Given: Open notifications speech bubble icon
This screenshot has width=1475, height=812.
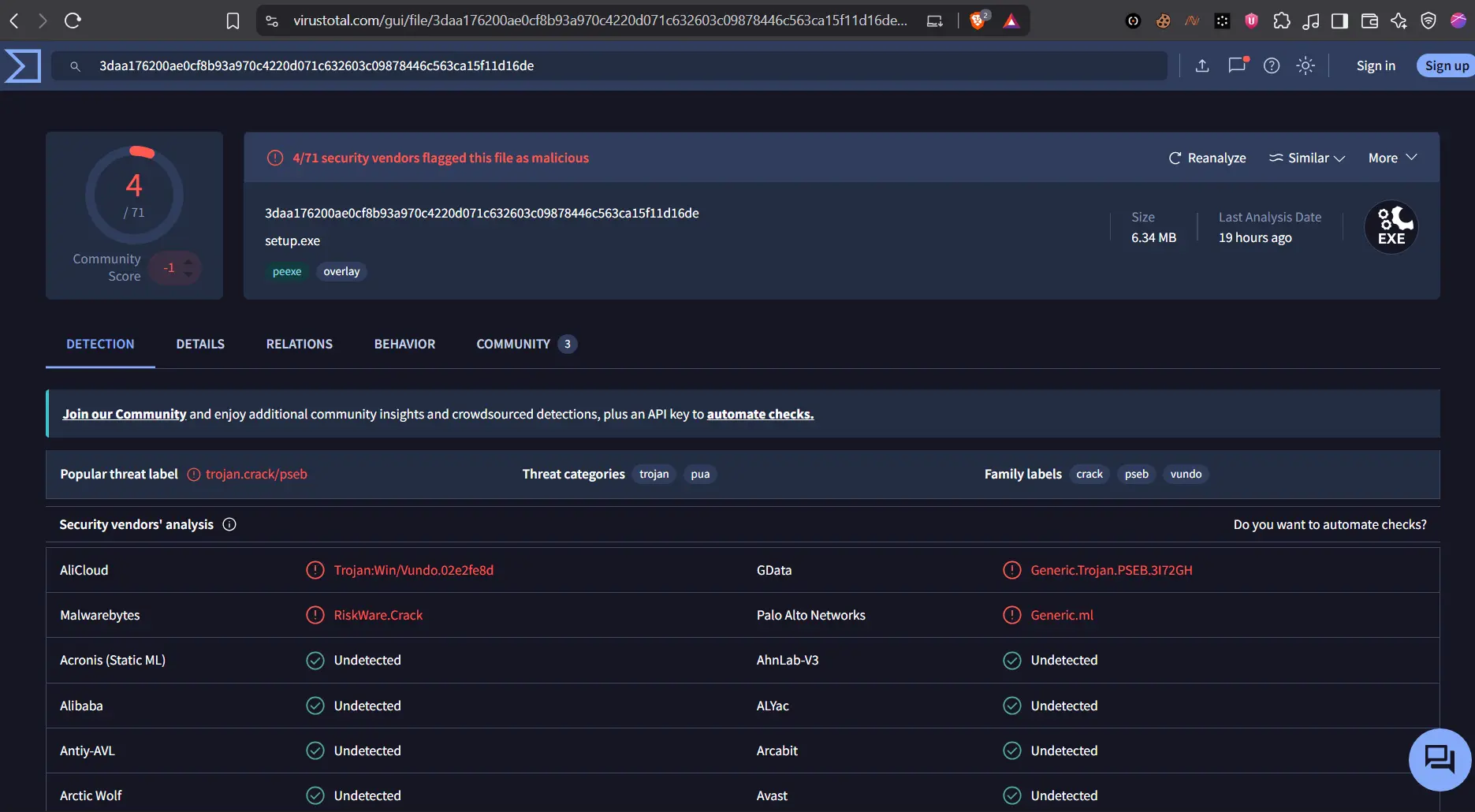Looking at the screenshot, I should (1237, 65).
